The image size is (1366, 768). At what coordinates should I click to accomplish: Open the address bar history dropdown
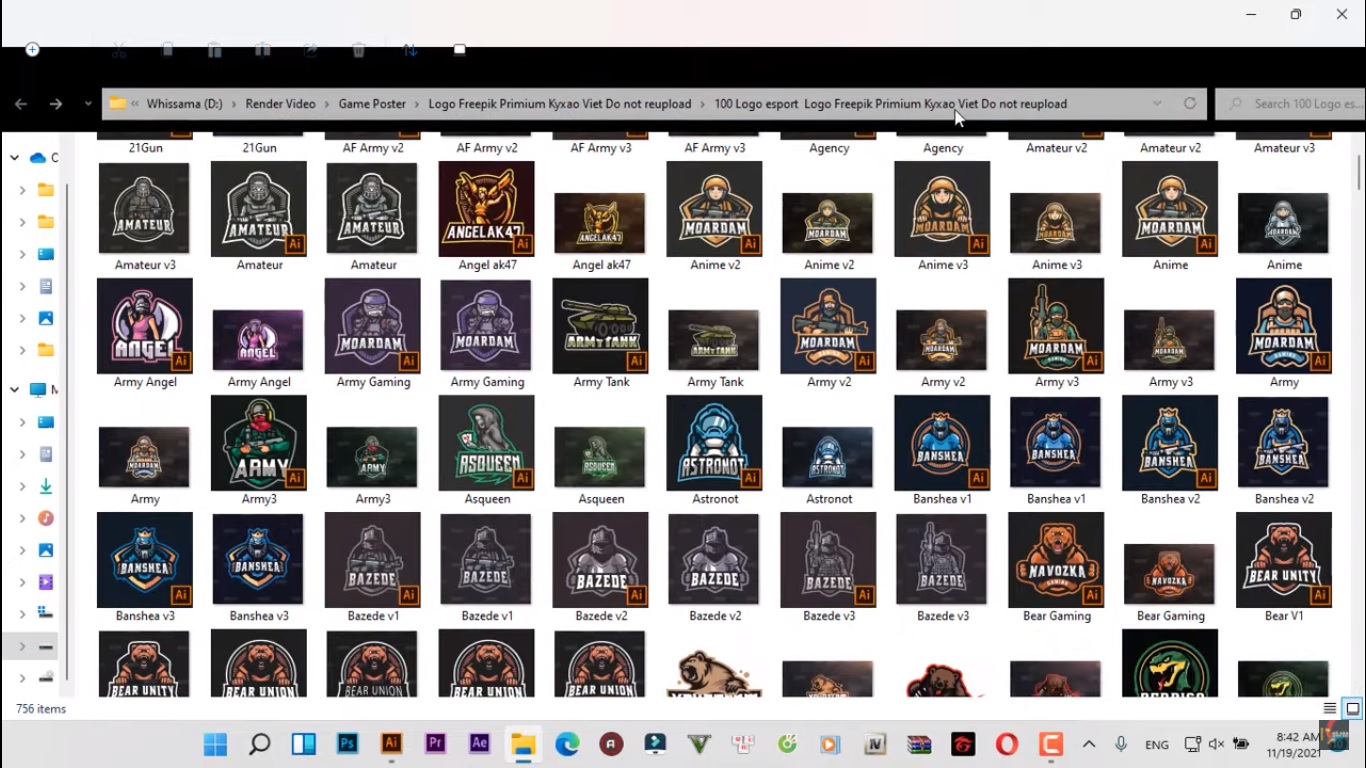(x=1157, y=104)
